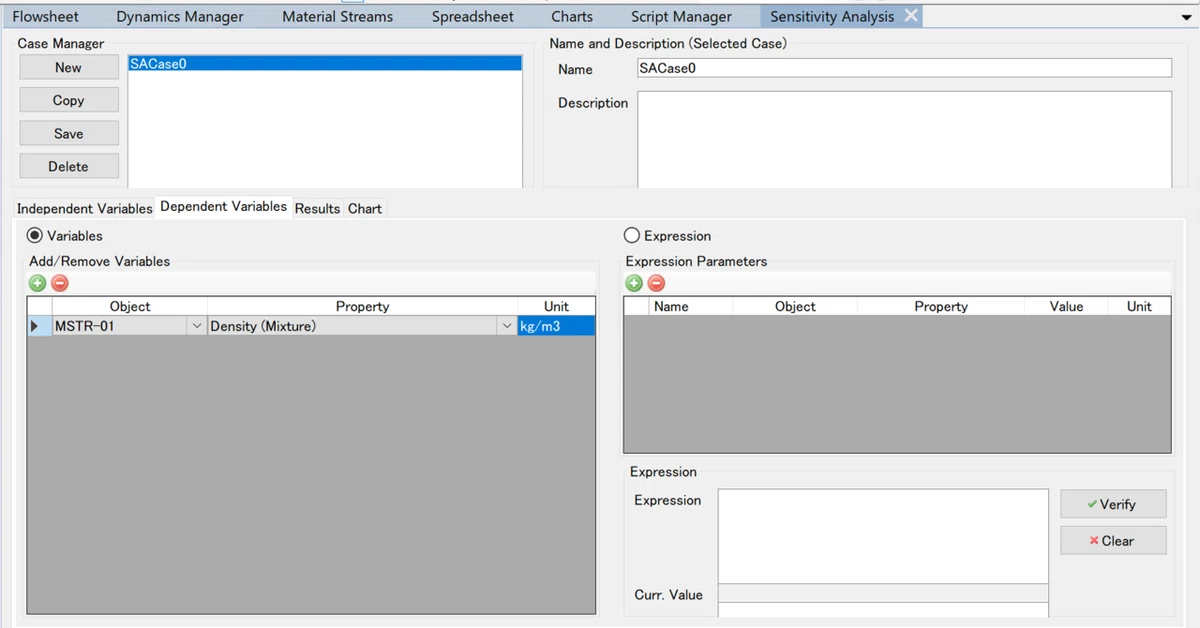Screen dimensions: 1200x628
Task: Click the Curr. Value field
Action: (x=883, y=593)
